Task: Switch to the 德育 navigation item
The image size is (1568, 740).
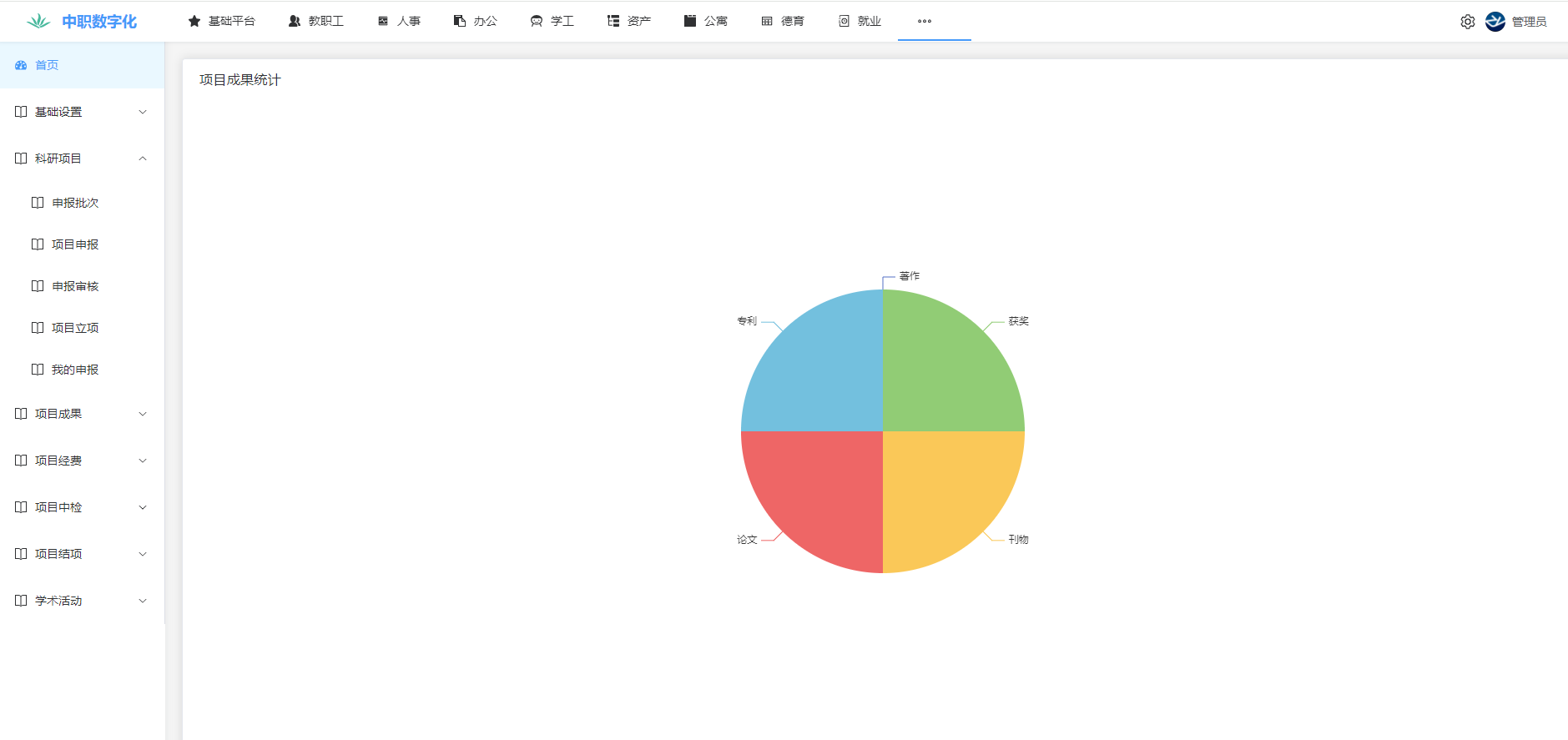Action: [783, 21]
